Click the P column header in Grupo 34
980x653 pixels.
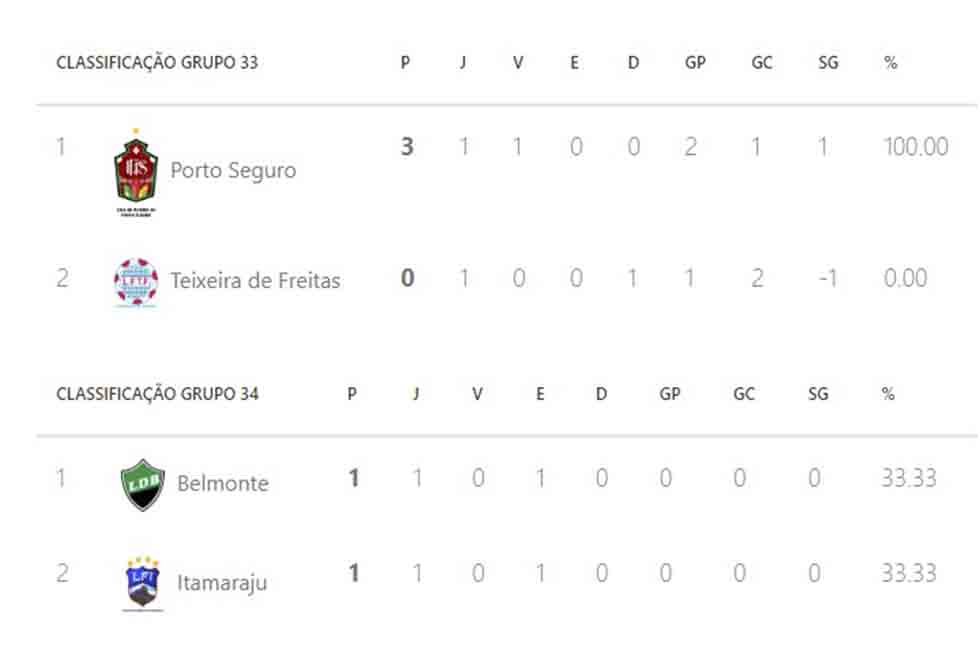coord(352,394)
